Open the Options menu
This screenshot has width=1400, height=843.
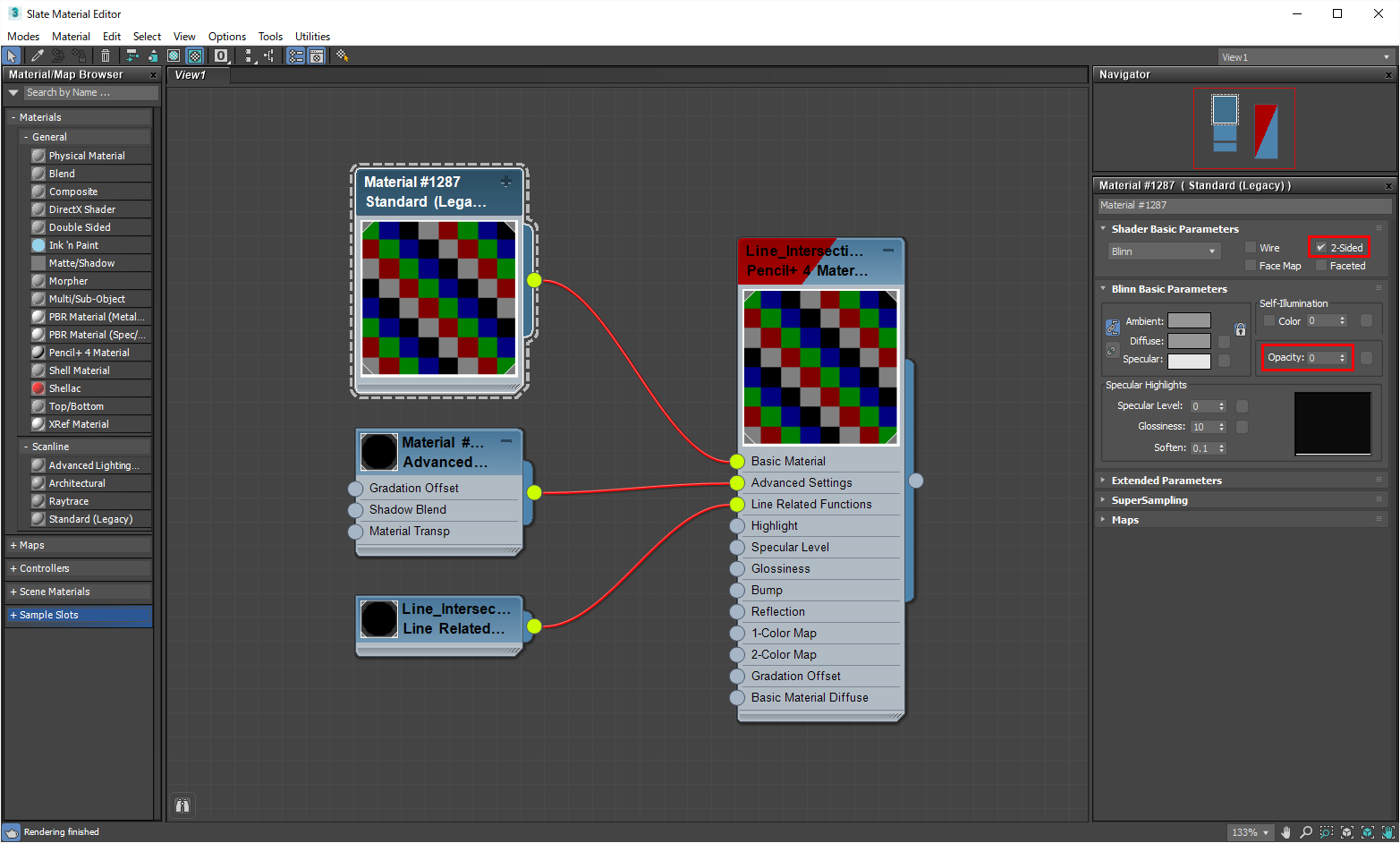click(x=227, y=37)
